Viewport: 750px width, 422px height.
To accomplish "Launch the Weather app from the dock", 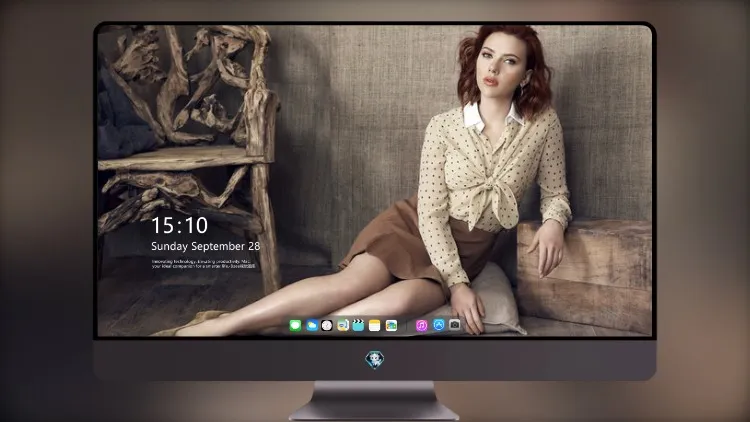I will click(312, 326).
